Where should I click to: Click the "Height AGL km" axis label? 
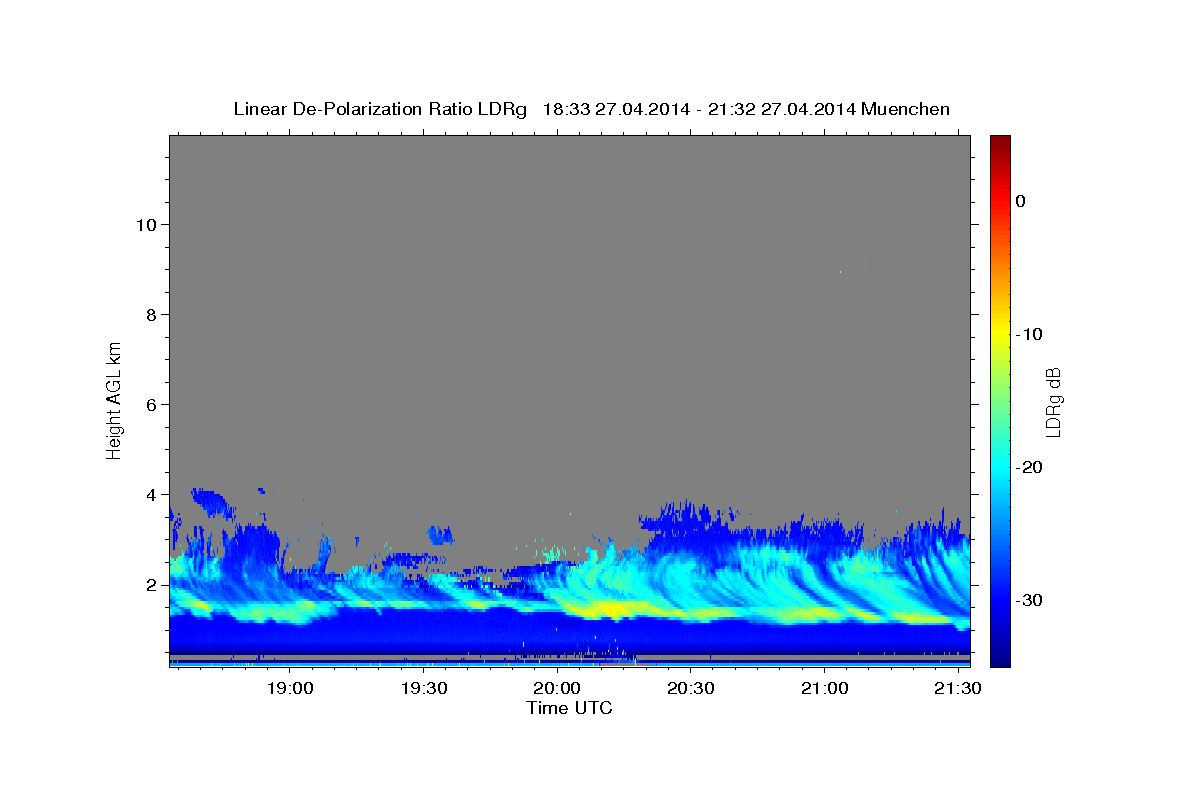[114, 400]
